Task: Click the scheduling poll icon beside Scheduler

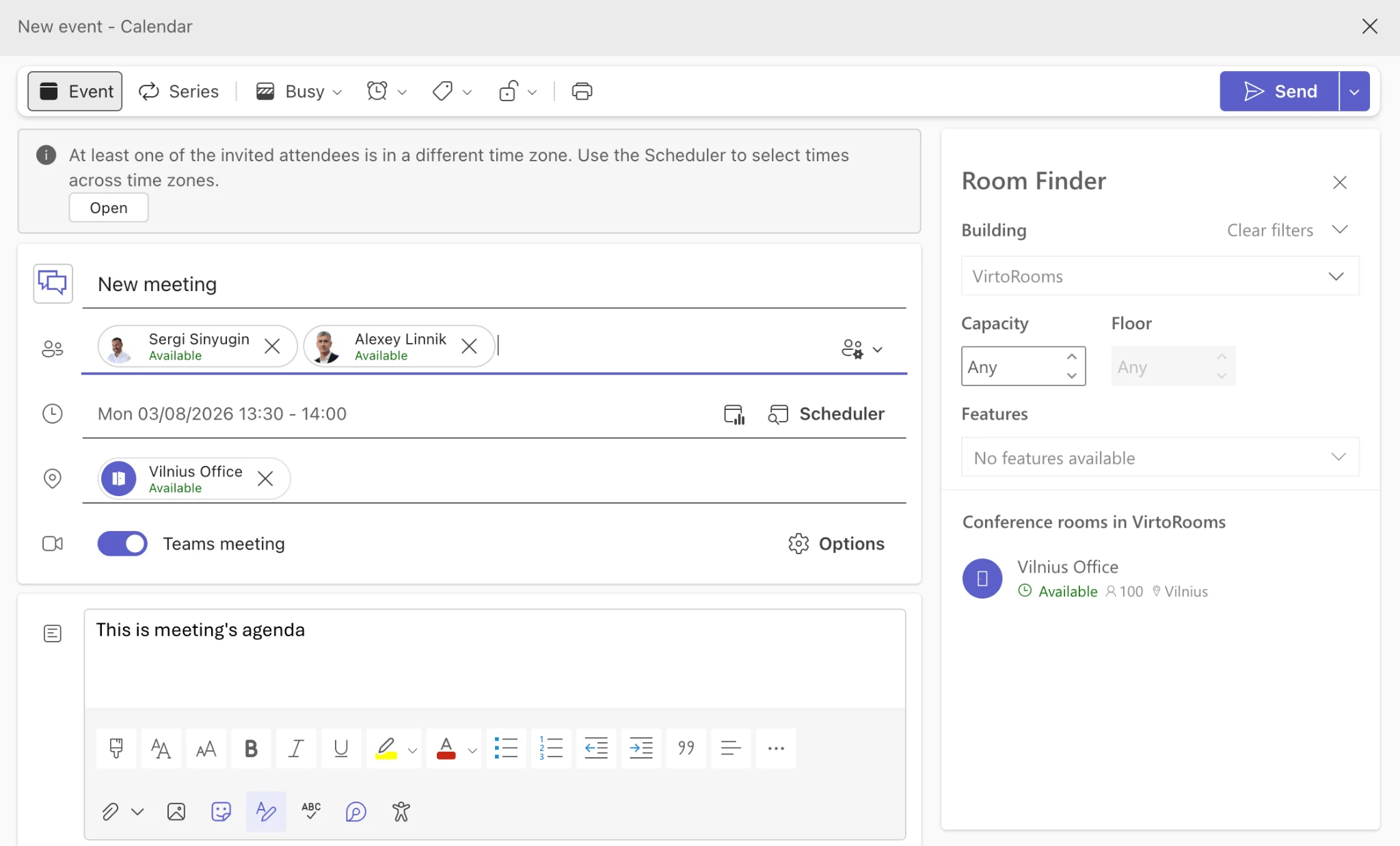Action: pyautogui.click(x=734, y=414)
